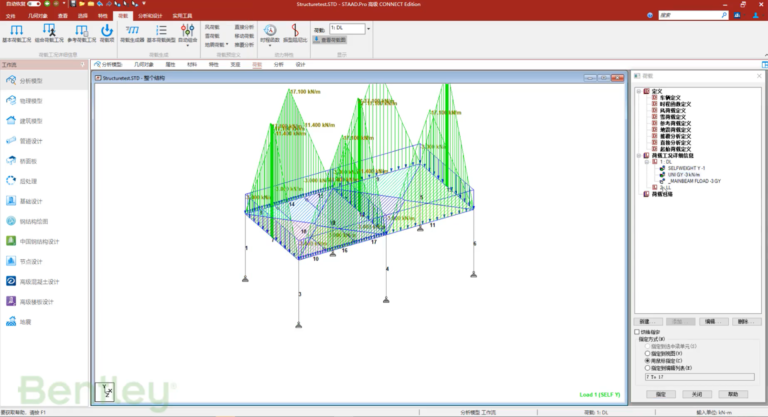Open the 参考荷载工况 (reference load case) tool
Screen dimensions: 768x417
point(82,33)
